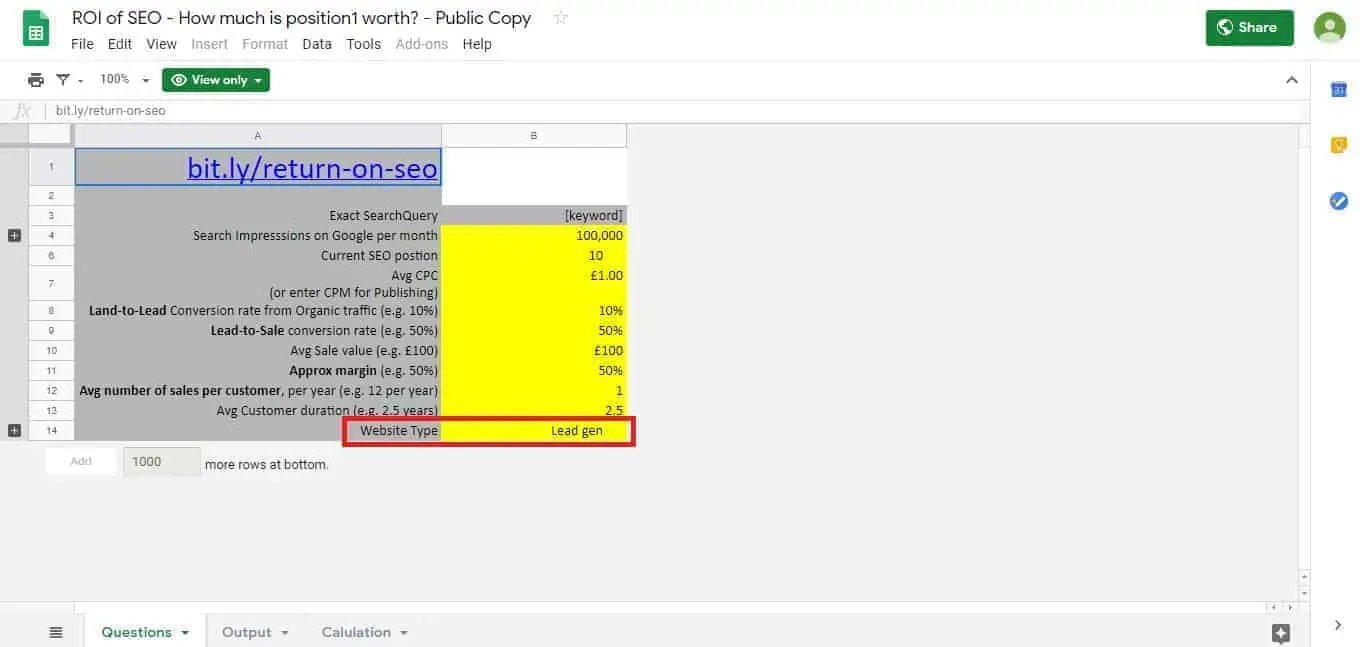Click the green Share button

(1250, 28)
